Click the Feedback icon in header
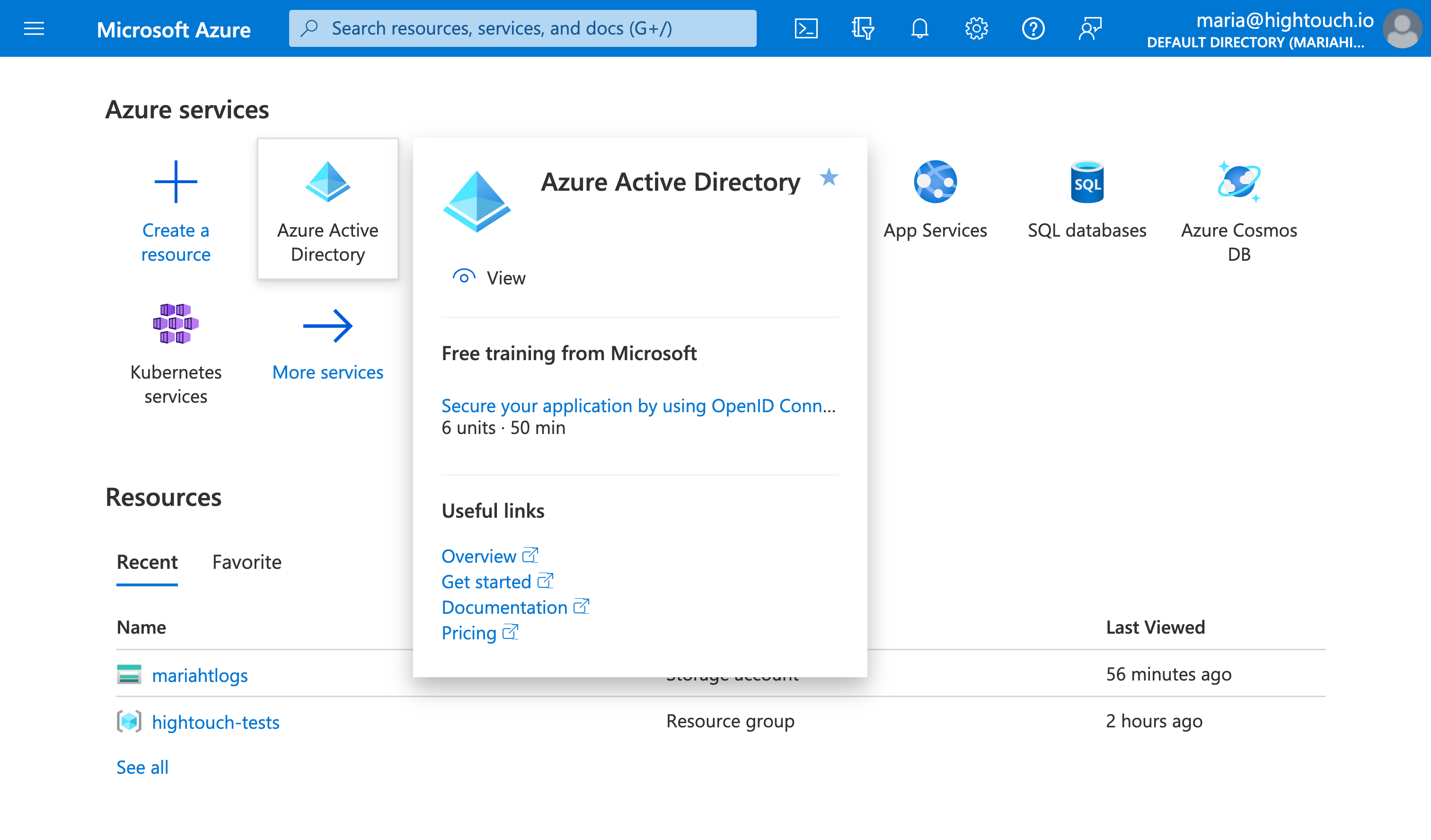The width and height of the screenshot is (1431, 840). pyautogui.click(x=1090, y=28)
